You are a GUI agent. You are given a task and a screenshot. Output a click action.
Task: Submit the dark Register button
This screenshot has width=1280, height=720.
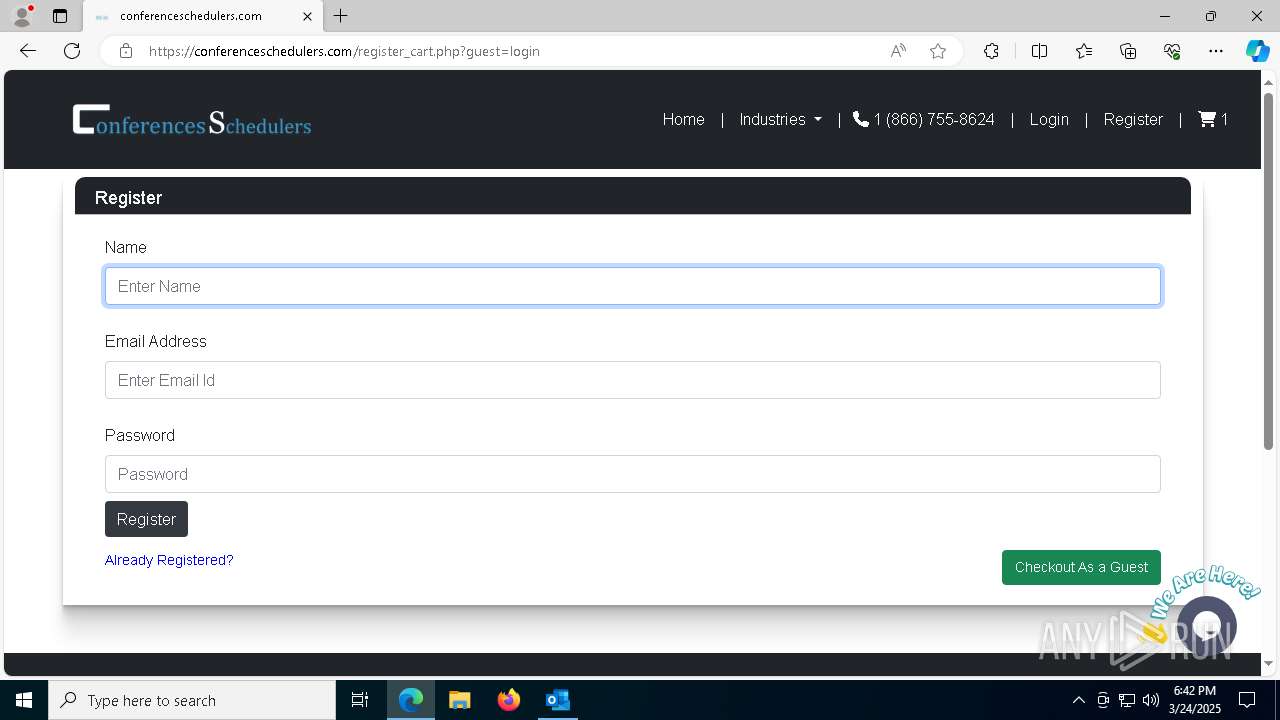(x=146, y=519)
